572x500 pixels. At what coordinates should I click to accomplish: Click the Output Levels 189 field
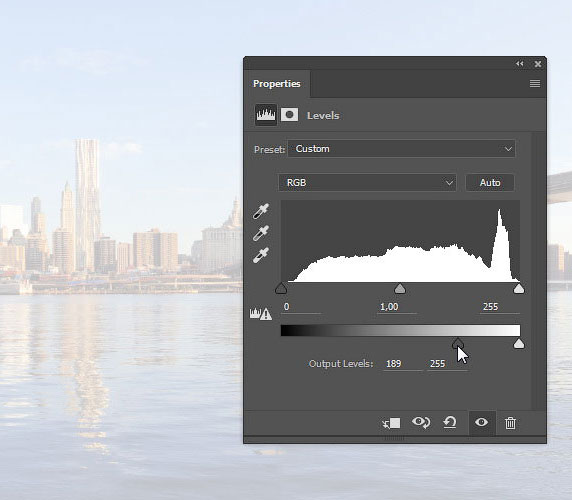[x=403, y=364]
